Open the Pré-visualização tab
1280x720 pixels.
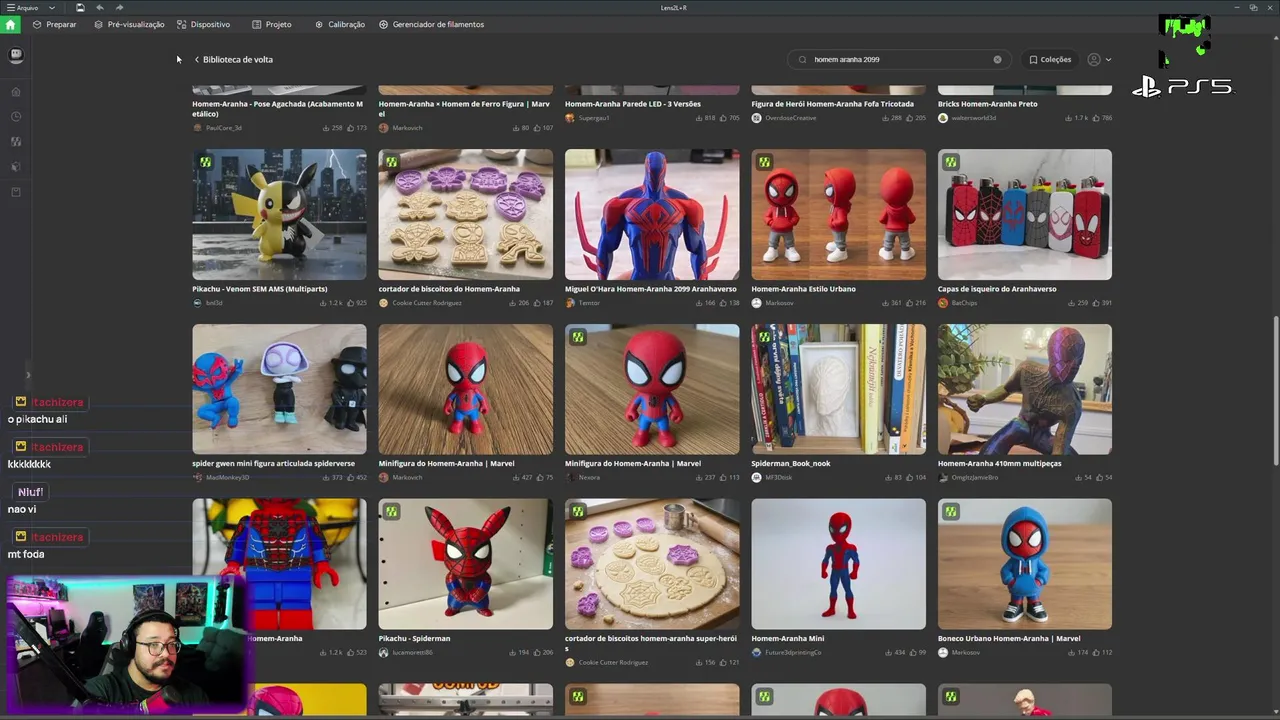click(x=129, y=24)
